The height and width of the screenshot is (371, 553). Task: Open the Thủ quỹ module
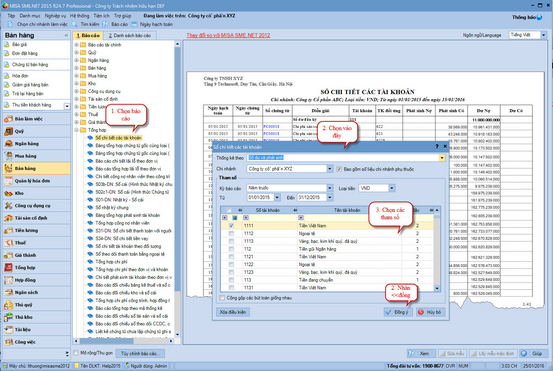click(x=36, y=305)
